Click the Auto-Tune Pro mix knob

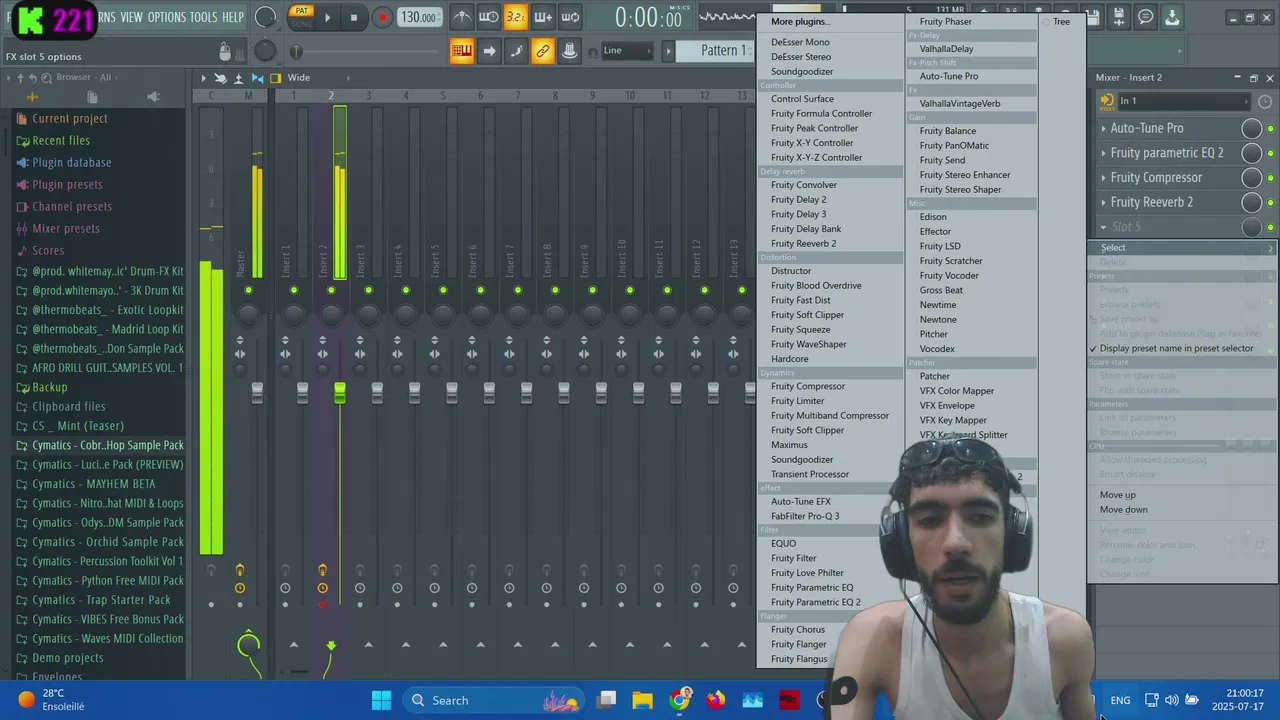[x=1251, y=128]
